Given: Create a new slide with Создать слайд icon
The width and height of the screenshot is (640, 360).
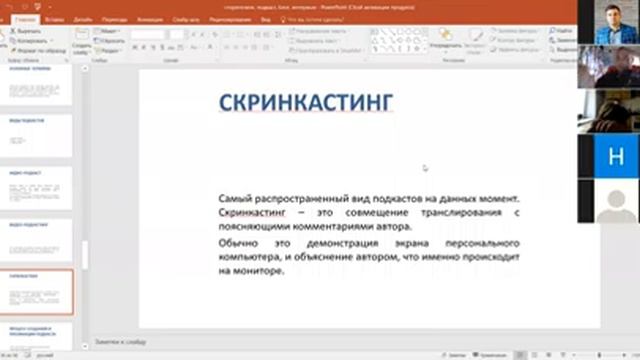Looking at the screenshot, I should point(82,34).
